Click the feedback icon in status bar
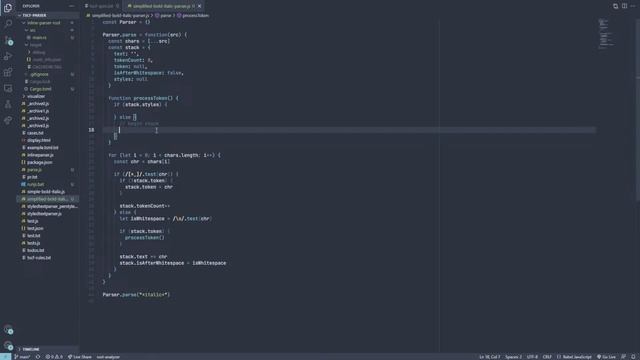 (x=623, y=357)
